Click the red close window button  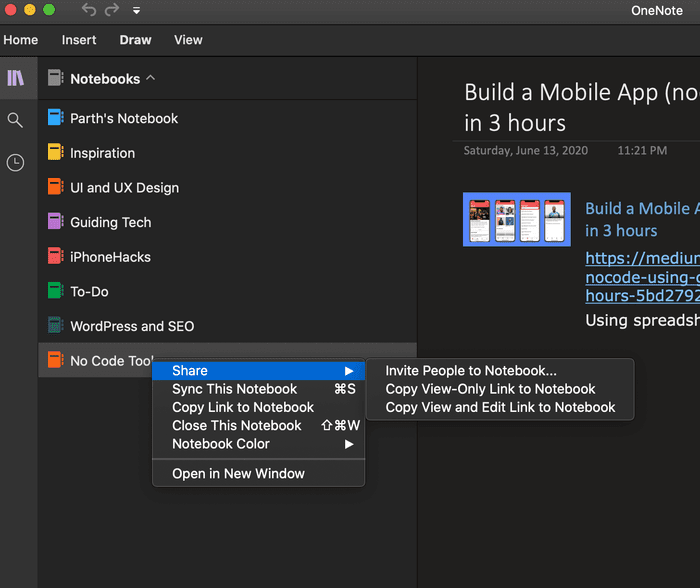pyautogui.click(x=10, y=9)
